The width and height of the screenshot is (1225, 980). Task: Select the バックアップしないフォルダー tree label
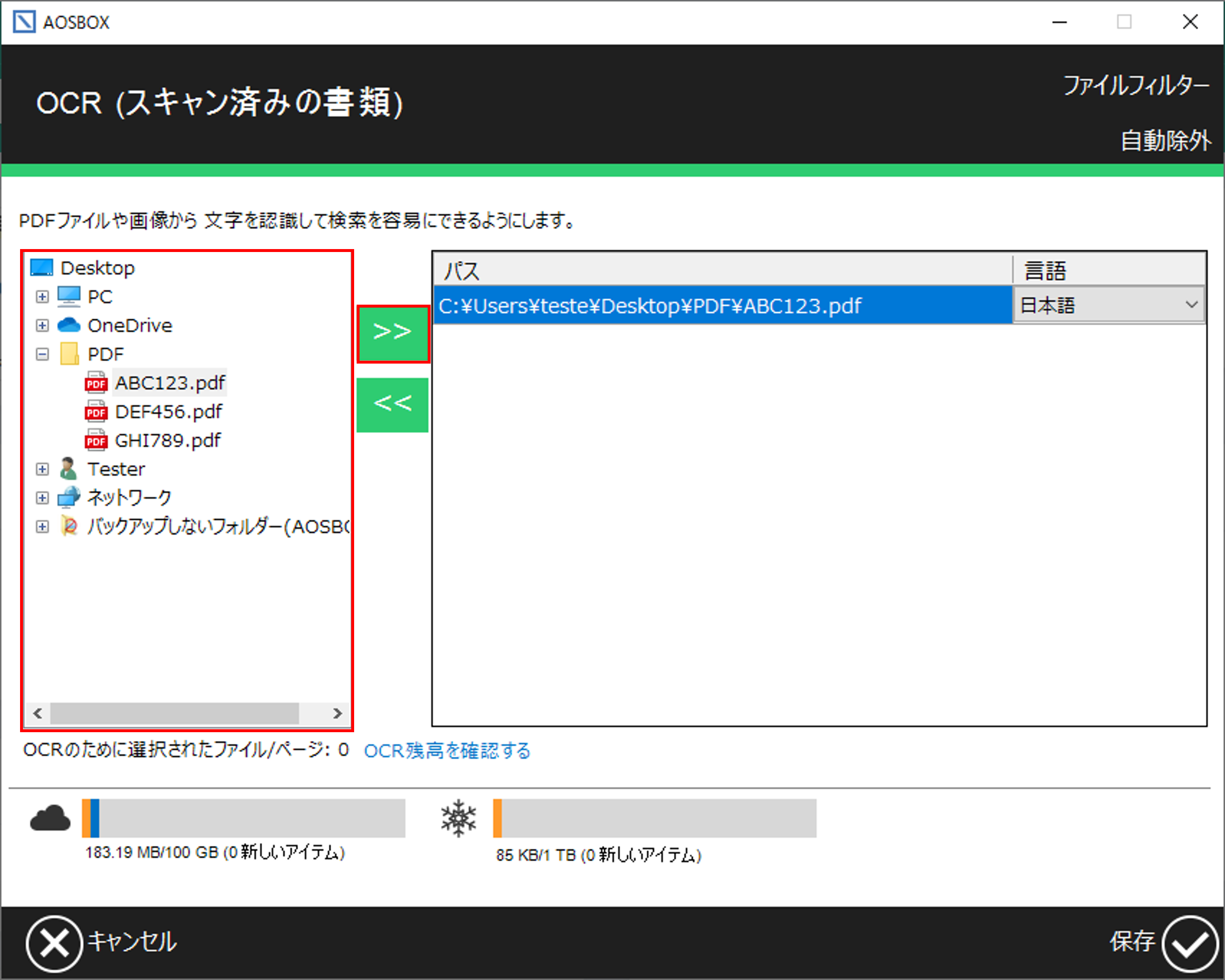[219, 526]
